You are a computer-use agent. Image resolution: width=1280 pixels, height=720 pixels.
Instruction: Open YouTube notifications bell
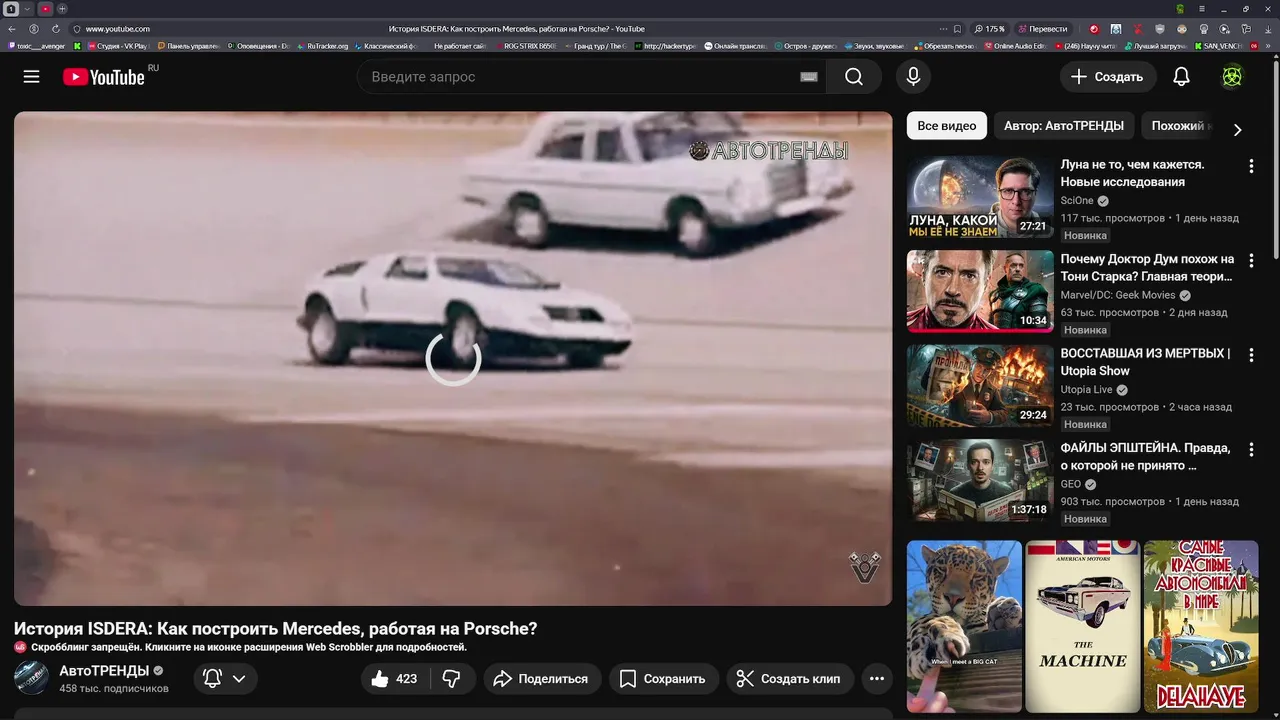1181,77
